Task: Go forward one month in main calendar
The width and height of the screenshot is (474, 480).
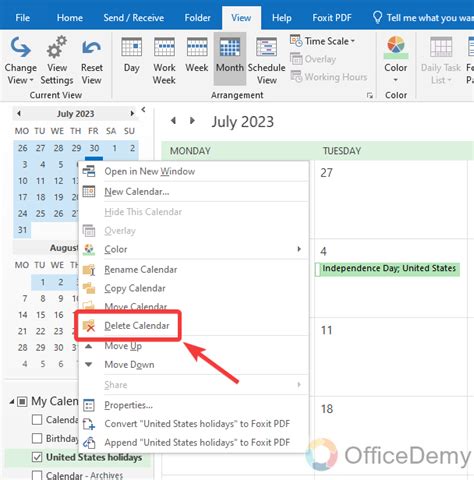Action: [x=192, y=121]
